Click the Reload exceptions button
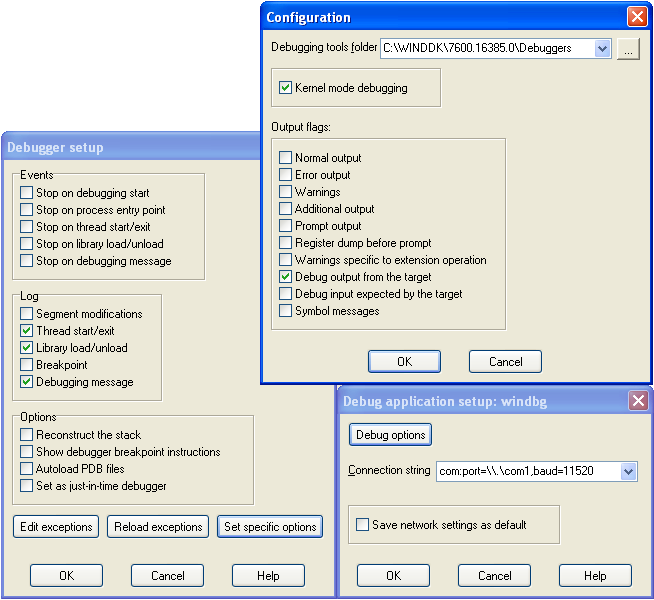The image size is (654, 600). pos(157,527)
